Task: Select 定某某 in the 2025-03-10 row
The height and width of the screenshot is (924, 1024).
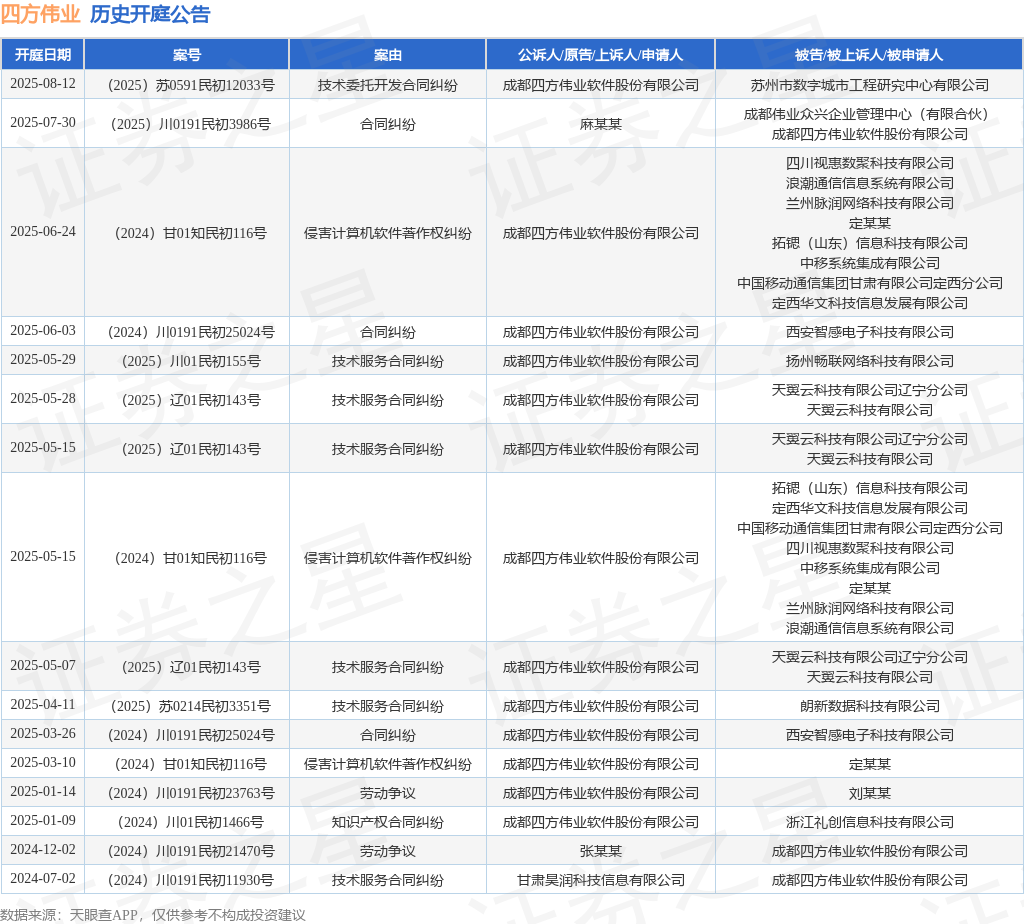Action: pos(870,764)
